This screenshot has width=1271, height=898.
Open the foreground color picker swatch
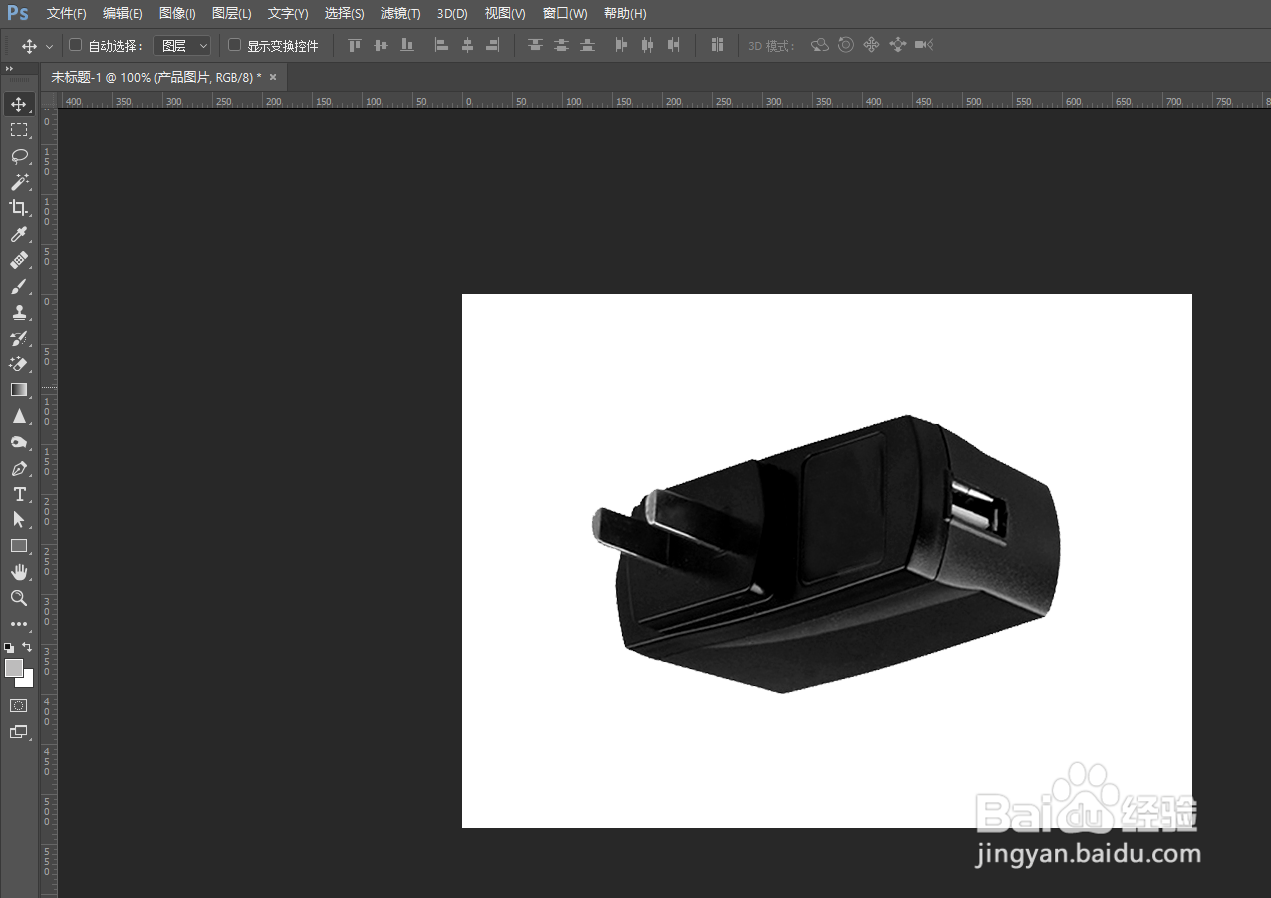tap(13, 668)
